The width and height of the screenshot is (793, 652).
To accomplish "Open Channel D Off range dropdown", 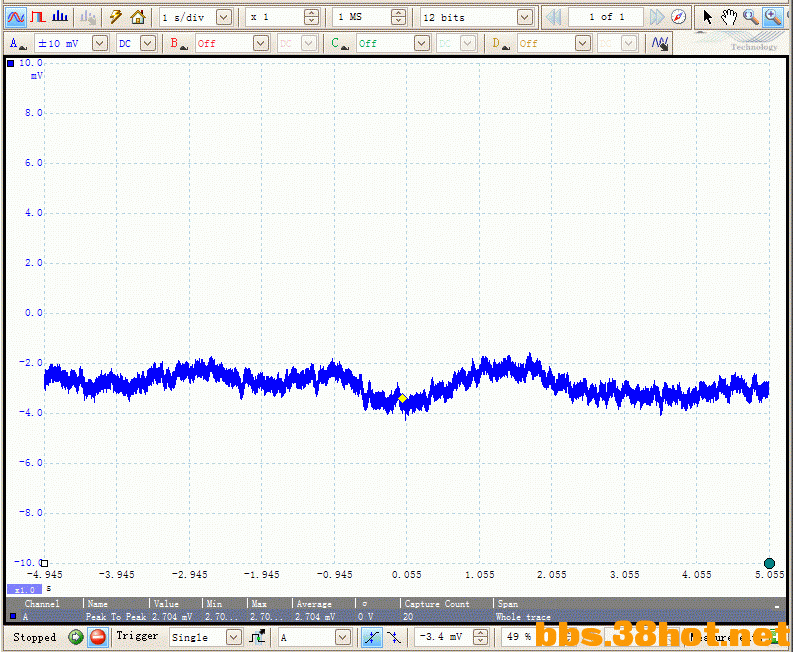I will coord(583,44).
